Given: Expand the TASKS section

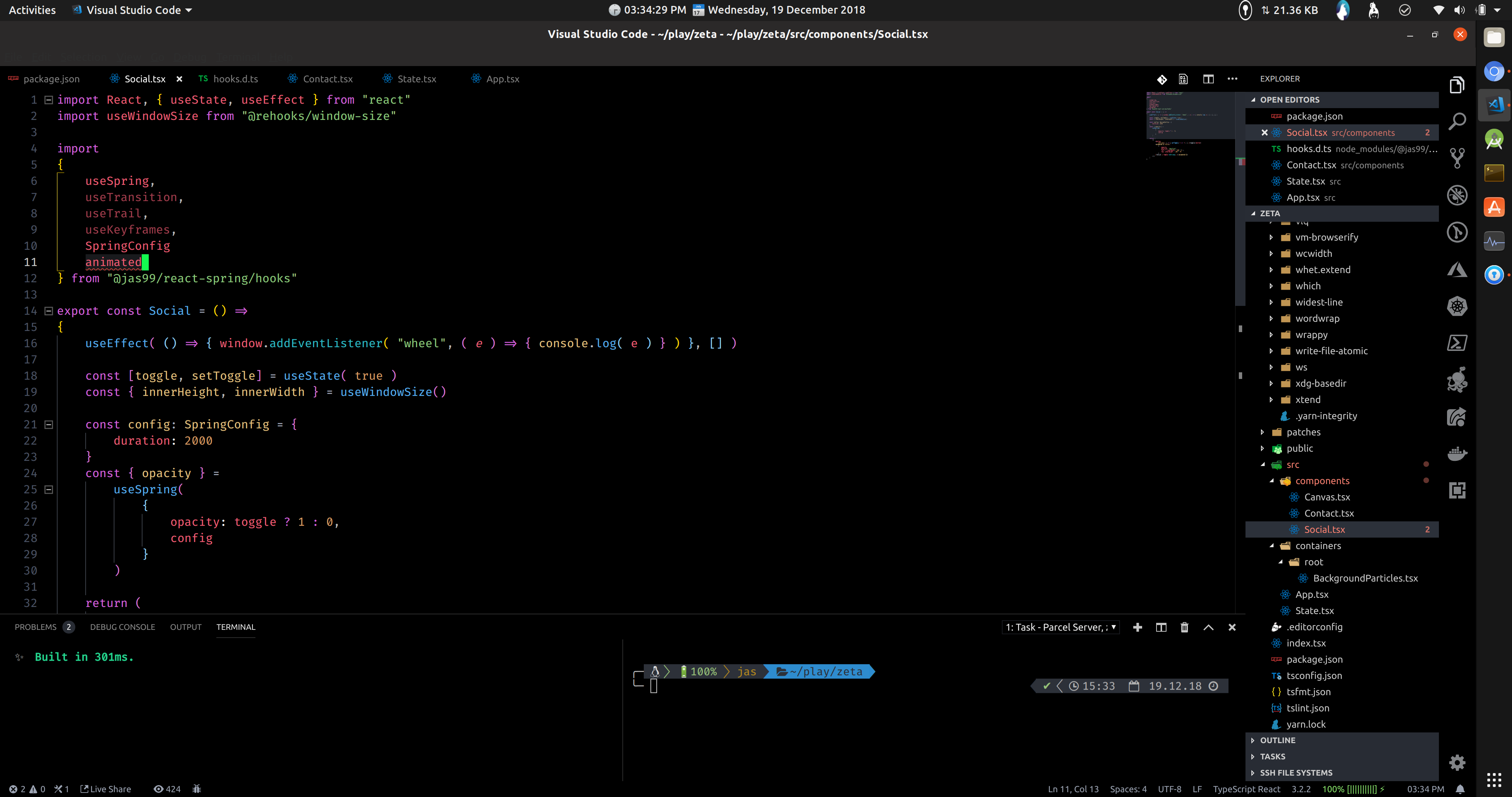Looking at the screenshot, I should coord(1341,756).
